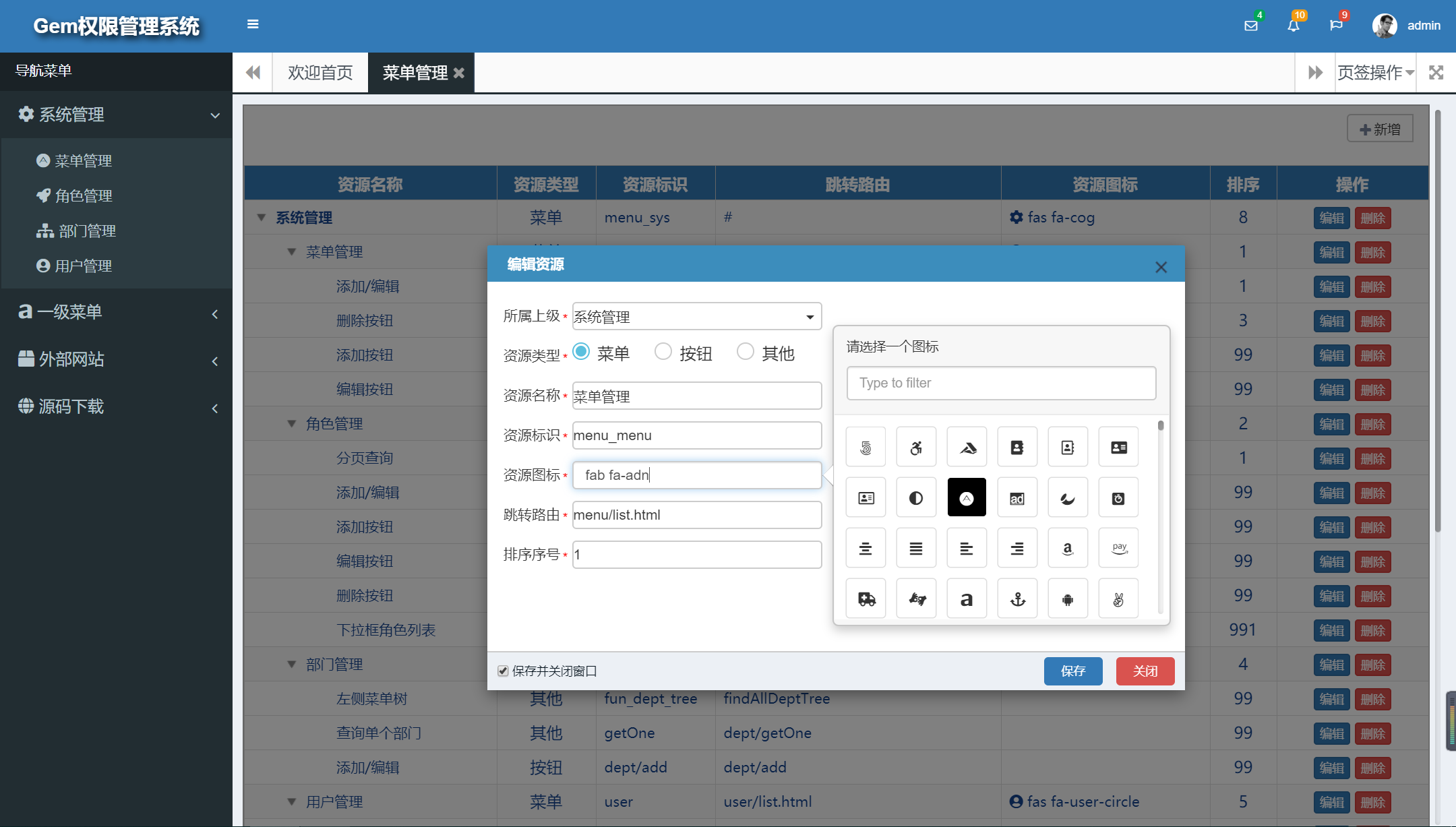Screen dimensions: 1456x827
Task: Pick the anchor icon in the icon list
Action: coord(1017,598)
